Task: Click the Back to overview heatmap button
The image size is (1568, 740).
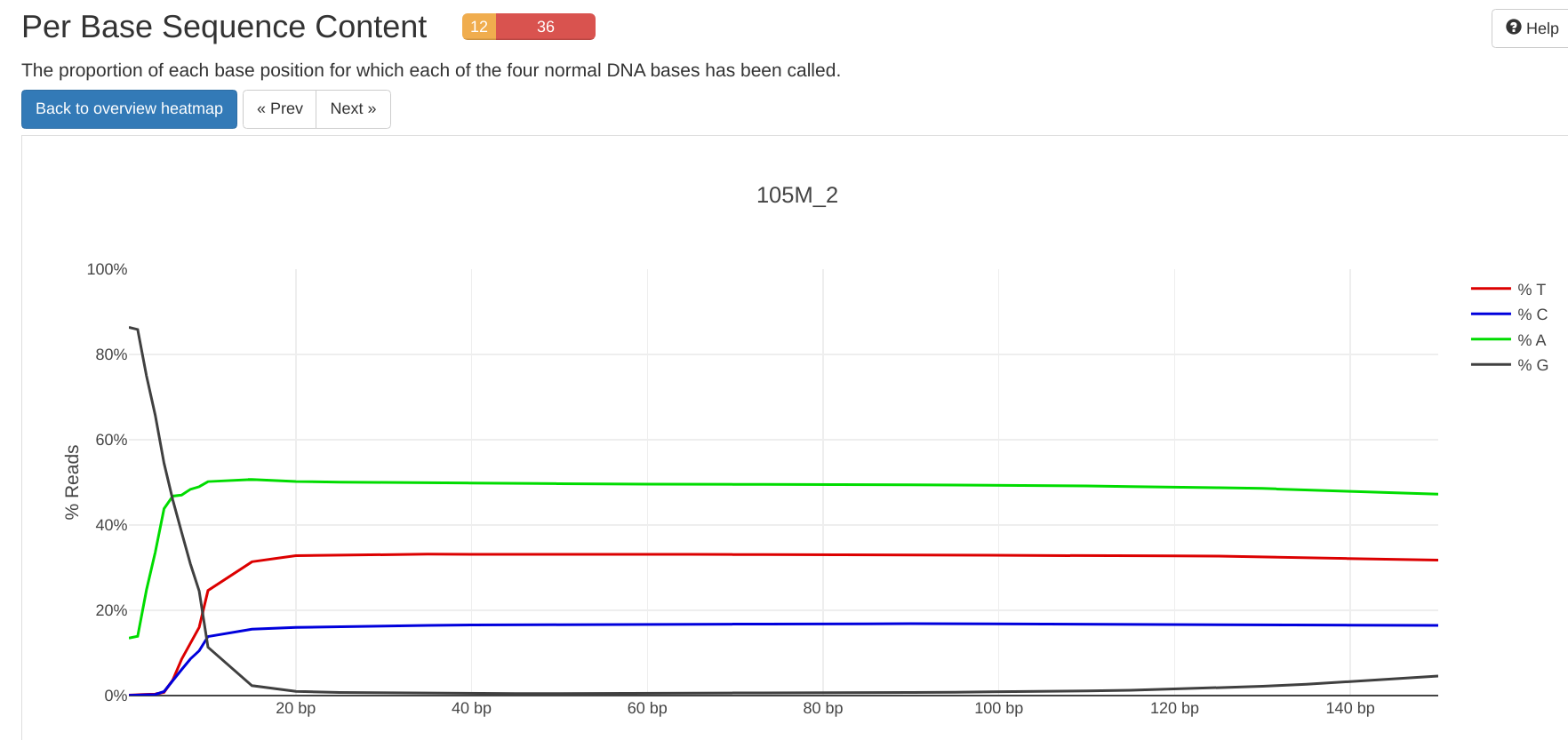Action: pos(129,108)
